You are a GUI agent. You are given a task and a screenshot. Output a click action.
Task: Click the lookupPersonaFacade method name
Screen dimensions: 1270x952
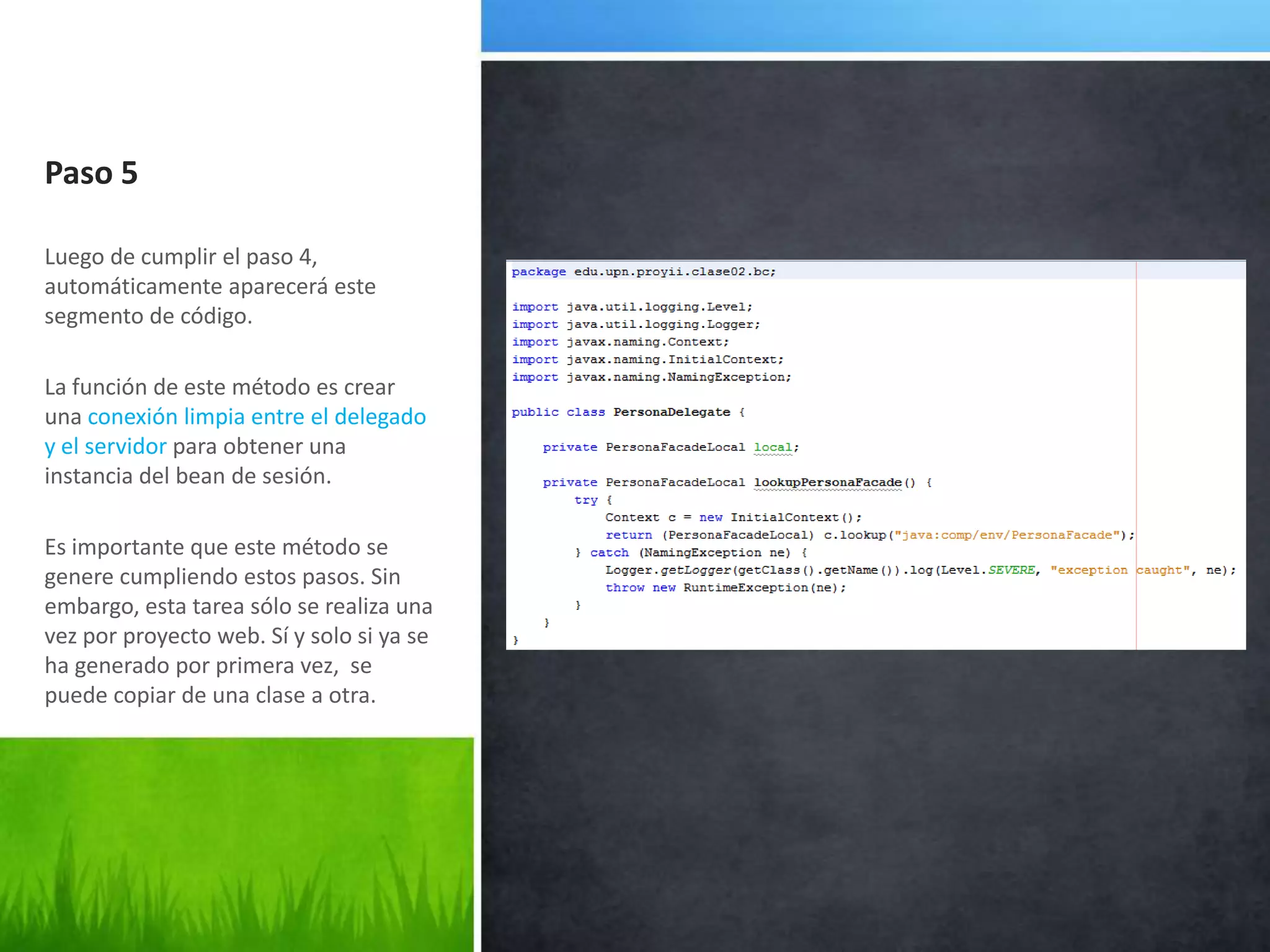click(827, 482)
